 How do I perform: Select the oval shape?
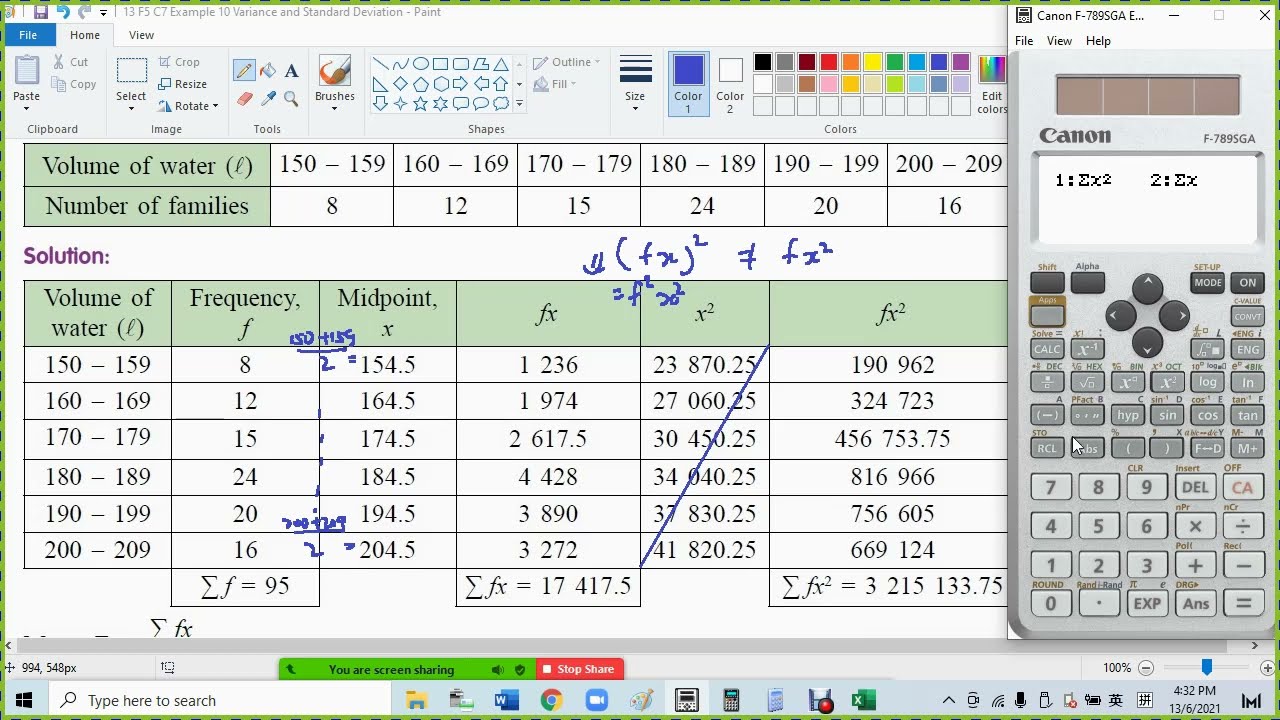pos(420,64)
